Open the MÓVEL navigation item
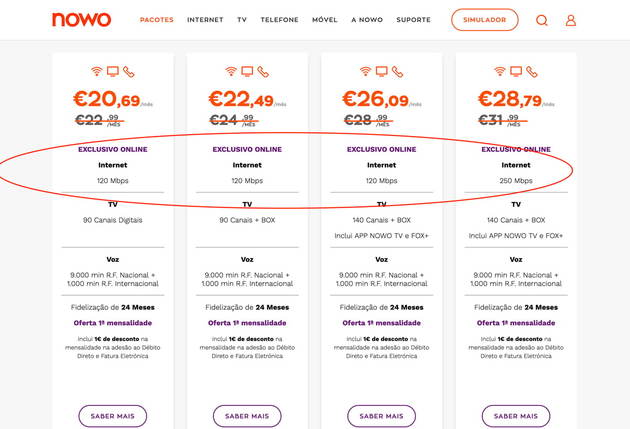The image size is (630, 429). [x=325, y=20]
